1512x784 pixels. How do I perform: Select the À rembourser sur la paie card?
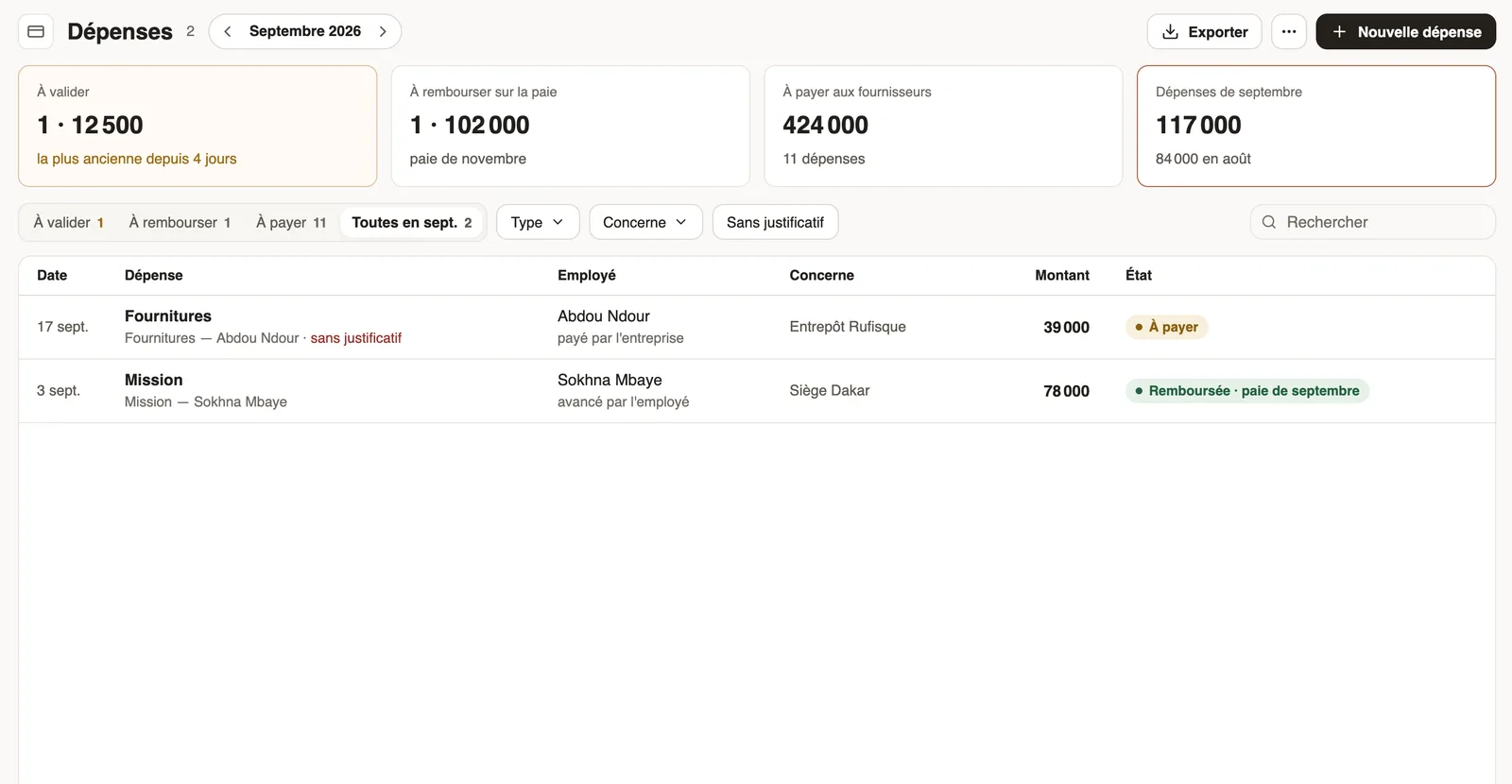click(571, 126)
